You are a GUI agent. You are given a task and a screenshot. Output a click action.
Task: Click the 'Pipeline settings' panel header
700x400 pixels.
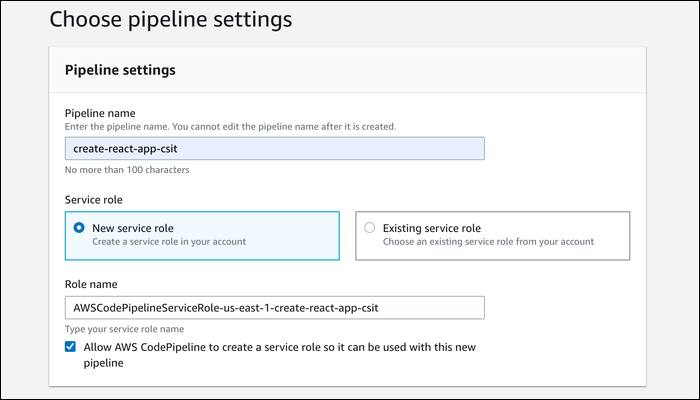[120, 70]
